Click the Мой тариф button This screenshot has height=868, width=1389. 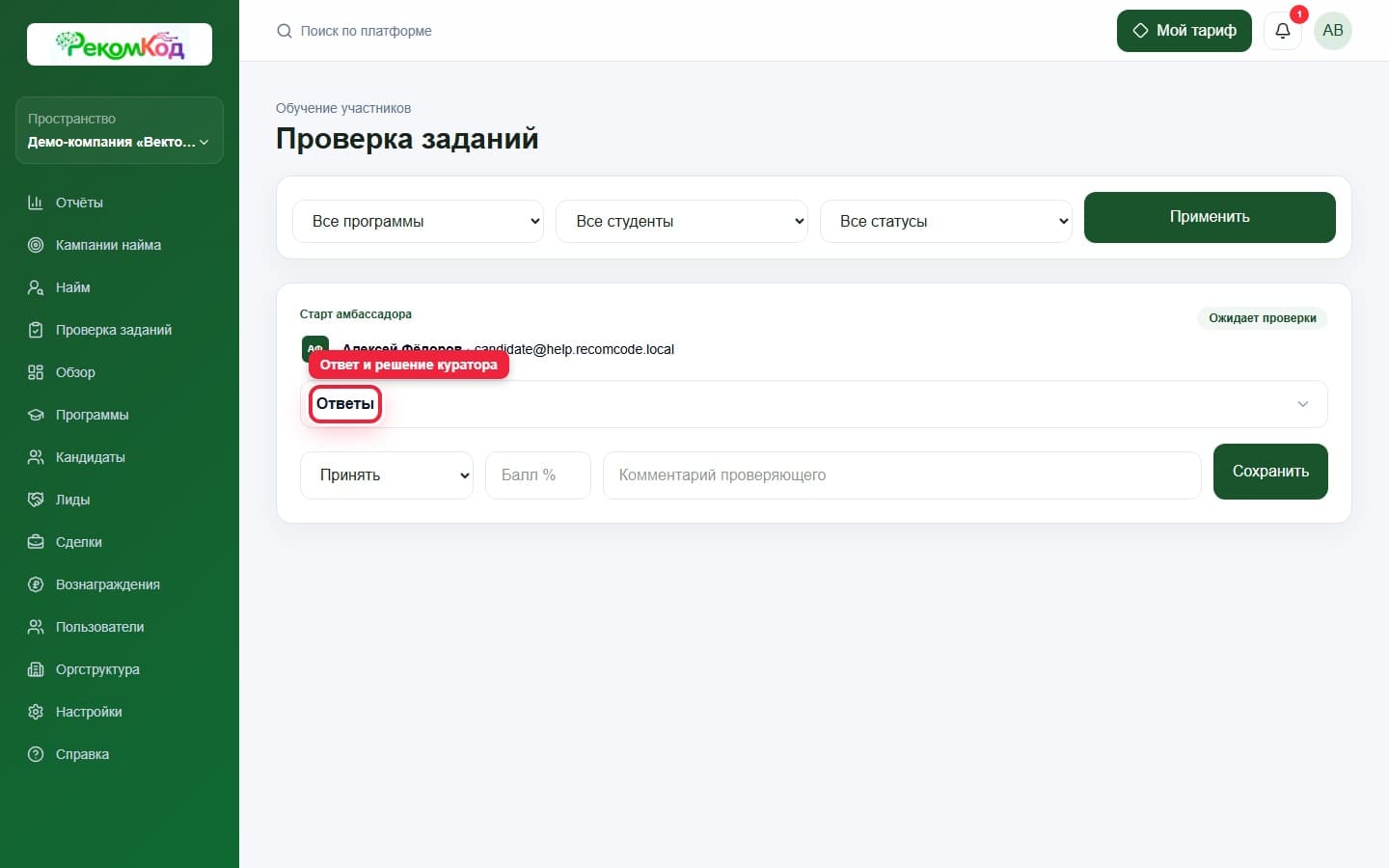coord(1185,31)
